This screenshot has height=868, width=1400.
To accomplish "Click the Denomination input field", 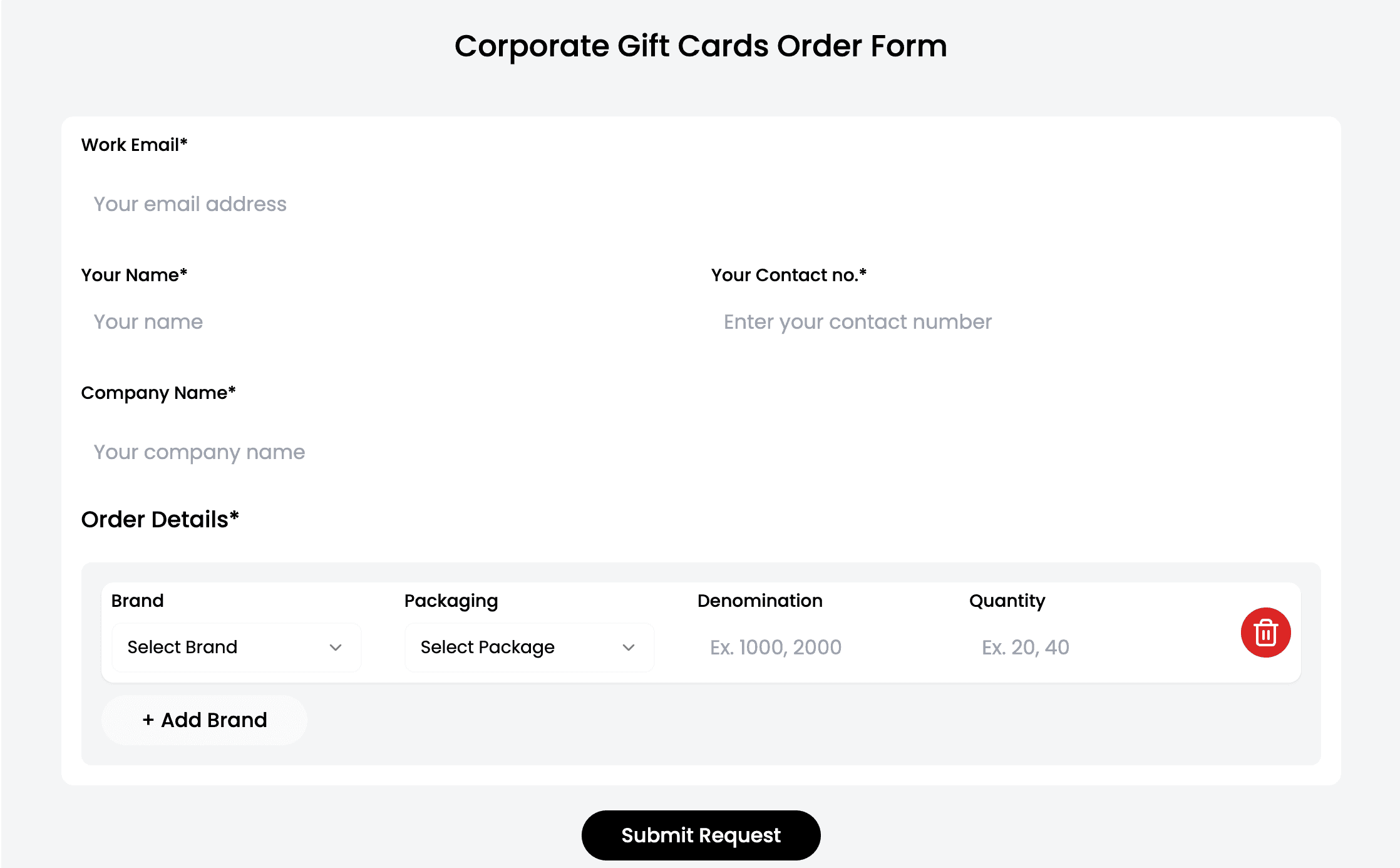I will click(820, 648).
